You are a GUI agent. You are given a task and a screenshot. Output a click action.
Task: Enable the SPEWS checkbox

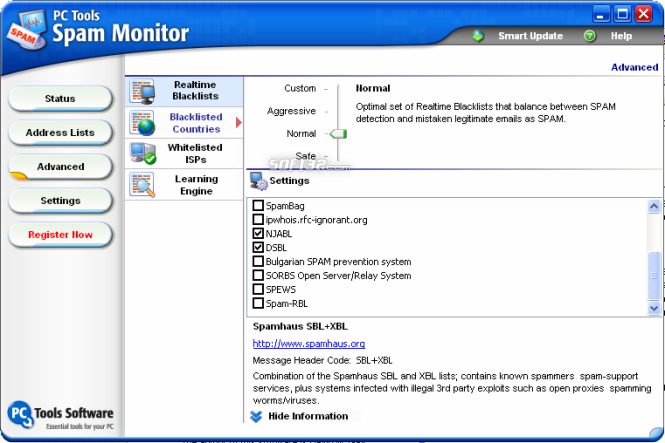coord(258,290)
